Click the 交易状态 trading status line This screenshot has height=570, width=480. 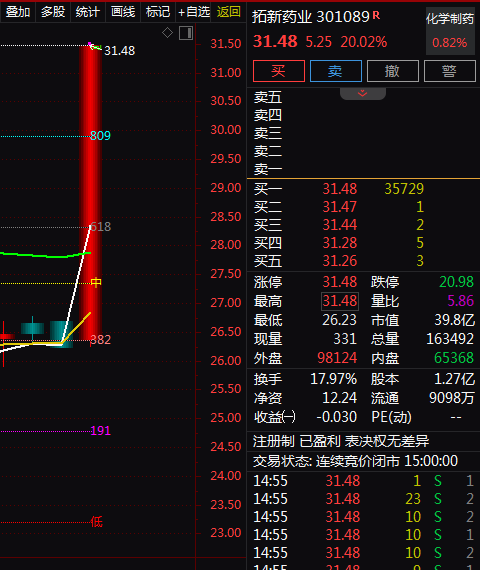(x=355, y=461)
